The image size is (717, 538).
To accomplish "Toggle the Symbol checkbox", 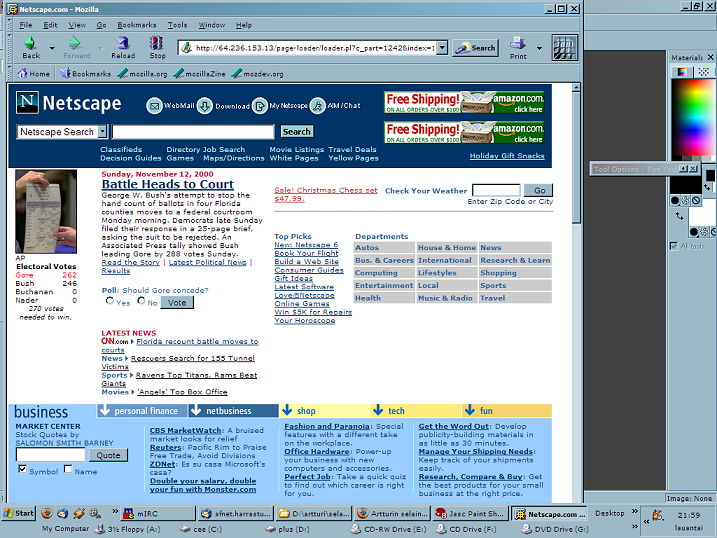I will coord(22,469).
